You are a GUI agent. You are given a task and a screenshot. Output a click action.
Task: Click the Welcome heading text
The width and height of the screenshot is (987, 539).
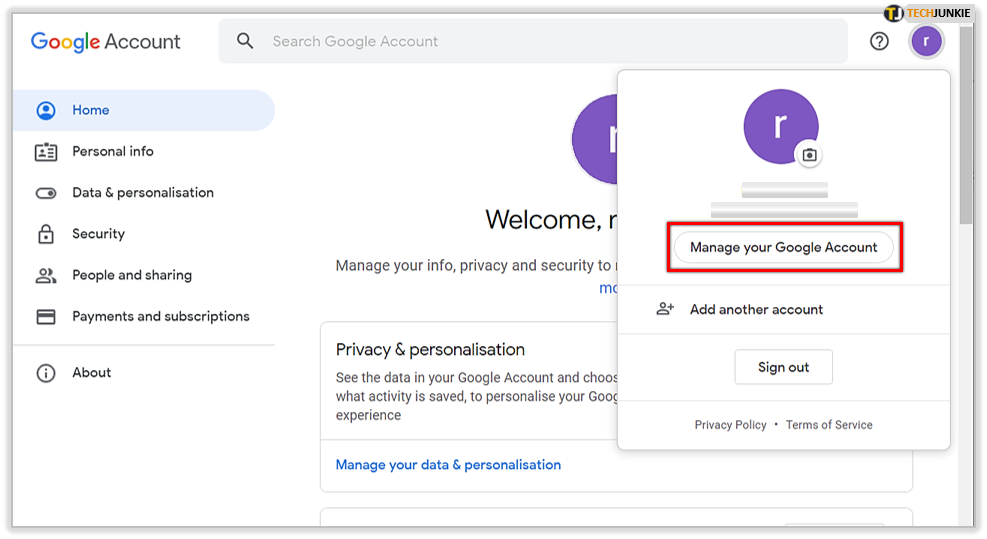point(551,219)
